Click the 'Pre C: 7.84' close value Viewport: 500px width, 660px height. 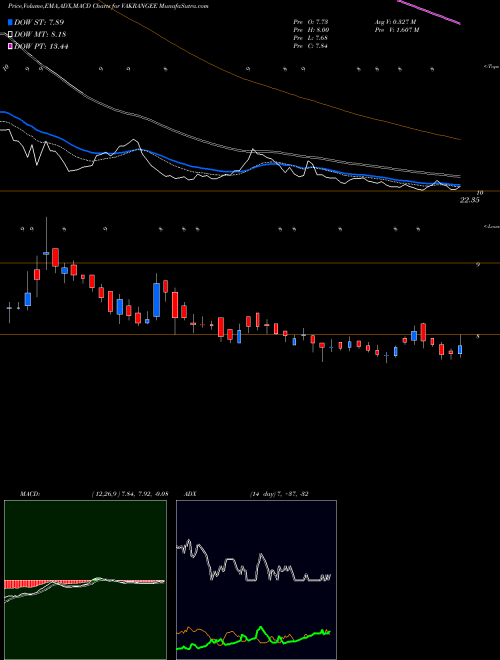pos(311,46)
